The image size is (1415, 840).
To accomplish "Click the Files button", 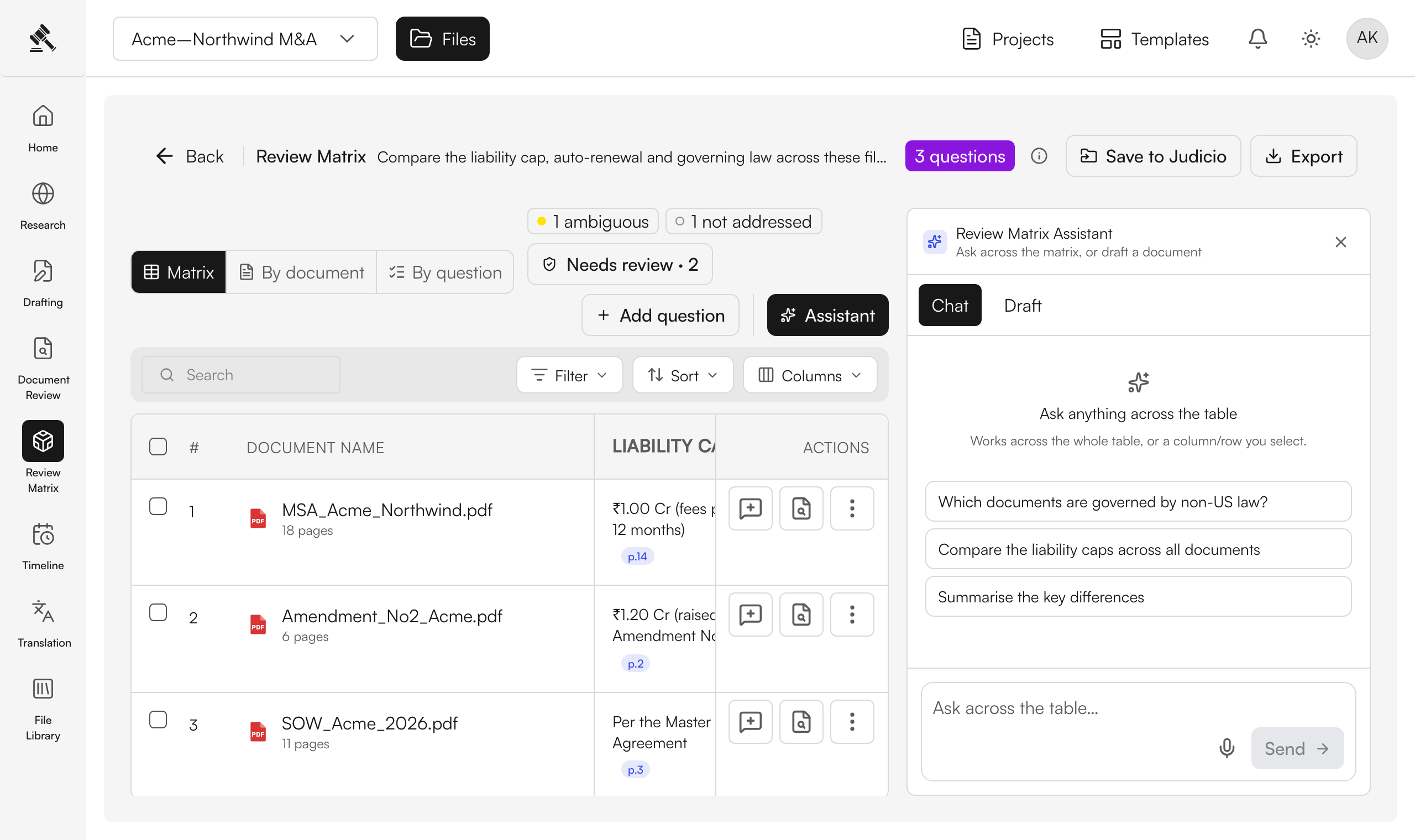I will click(443, 39).
